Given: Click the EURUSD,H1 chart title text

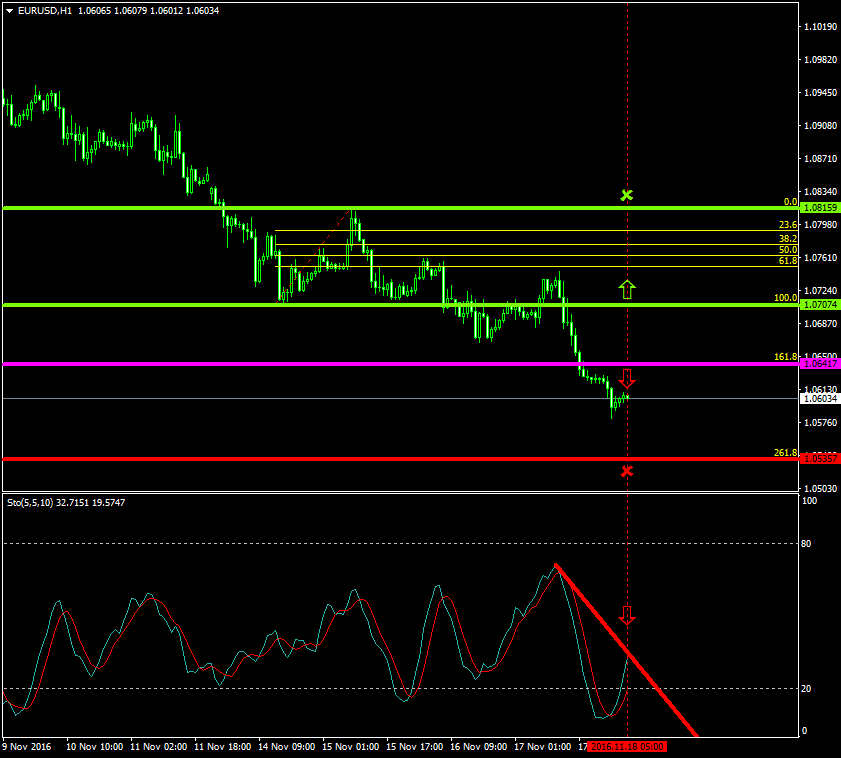Looking at the screenshot, I should pyautogui.click(x=45, y=11).
